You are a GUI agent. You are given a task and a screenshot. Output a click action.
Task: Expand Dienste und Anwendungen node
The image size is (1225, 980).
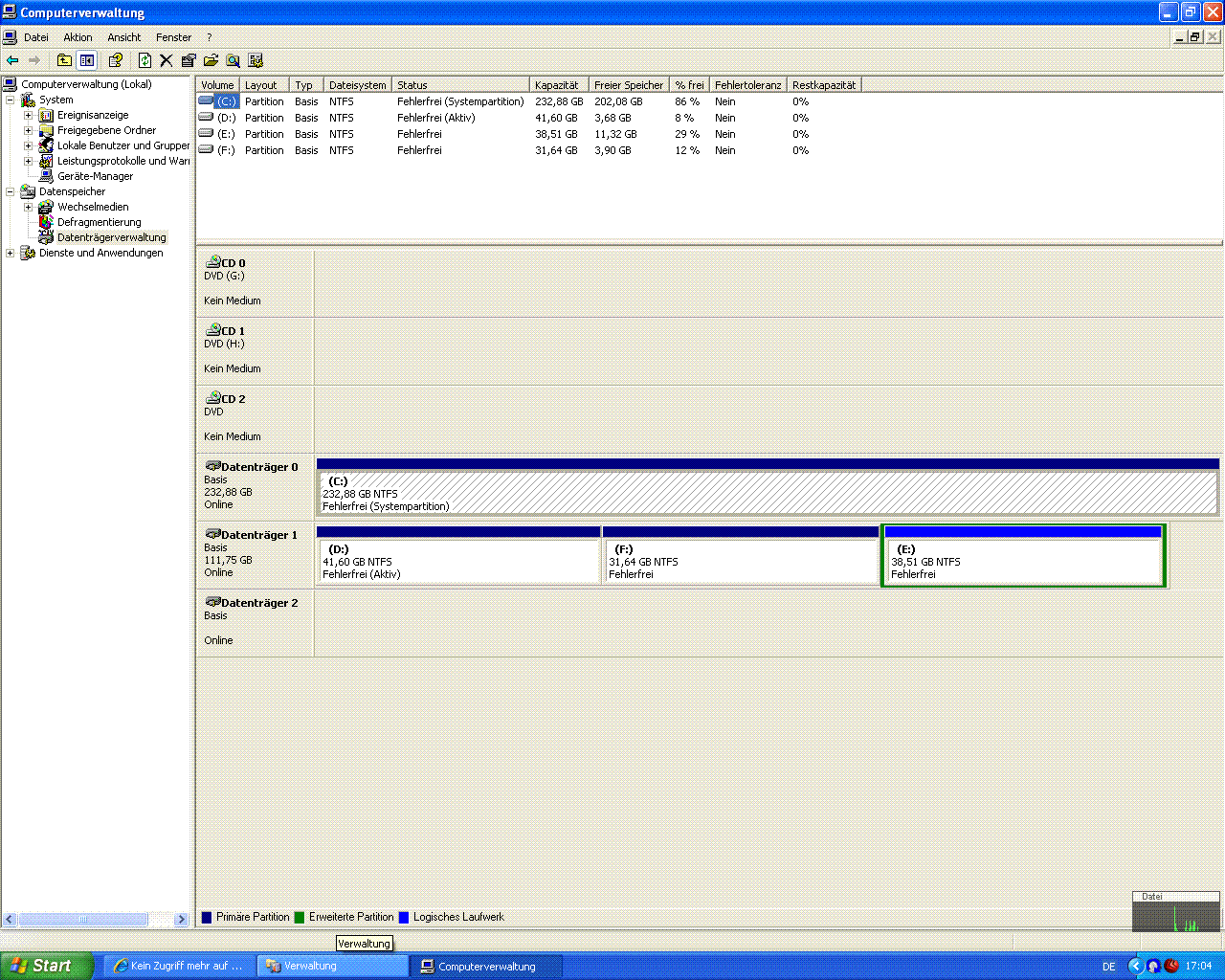10,253
